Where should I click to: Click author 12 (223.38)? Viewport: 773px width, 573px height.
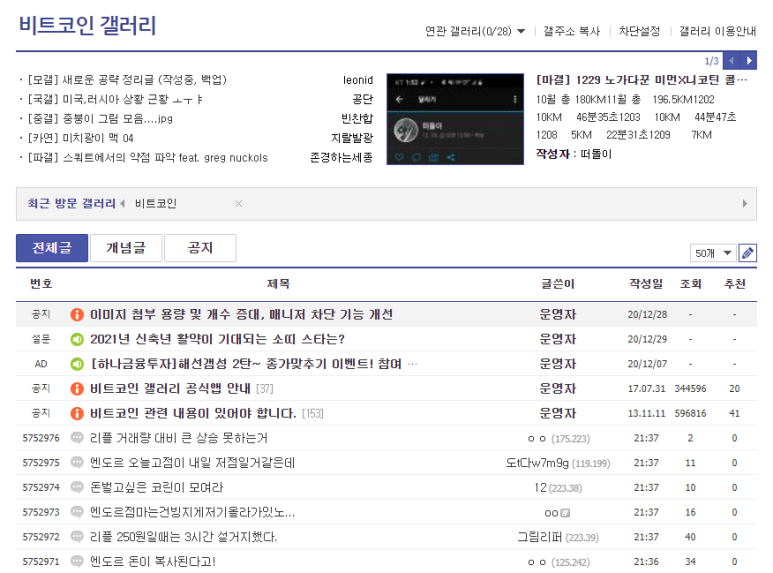[x=558, y=488]
